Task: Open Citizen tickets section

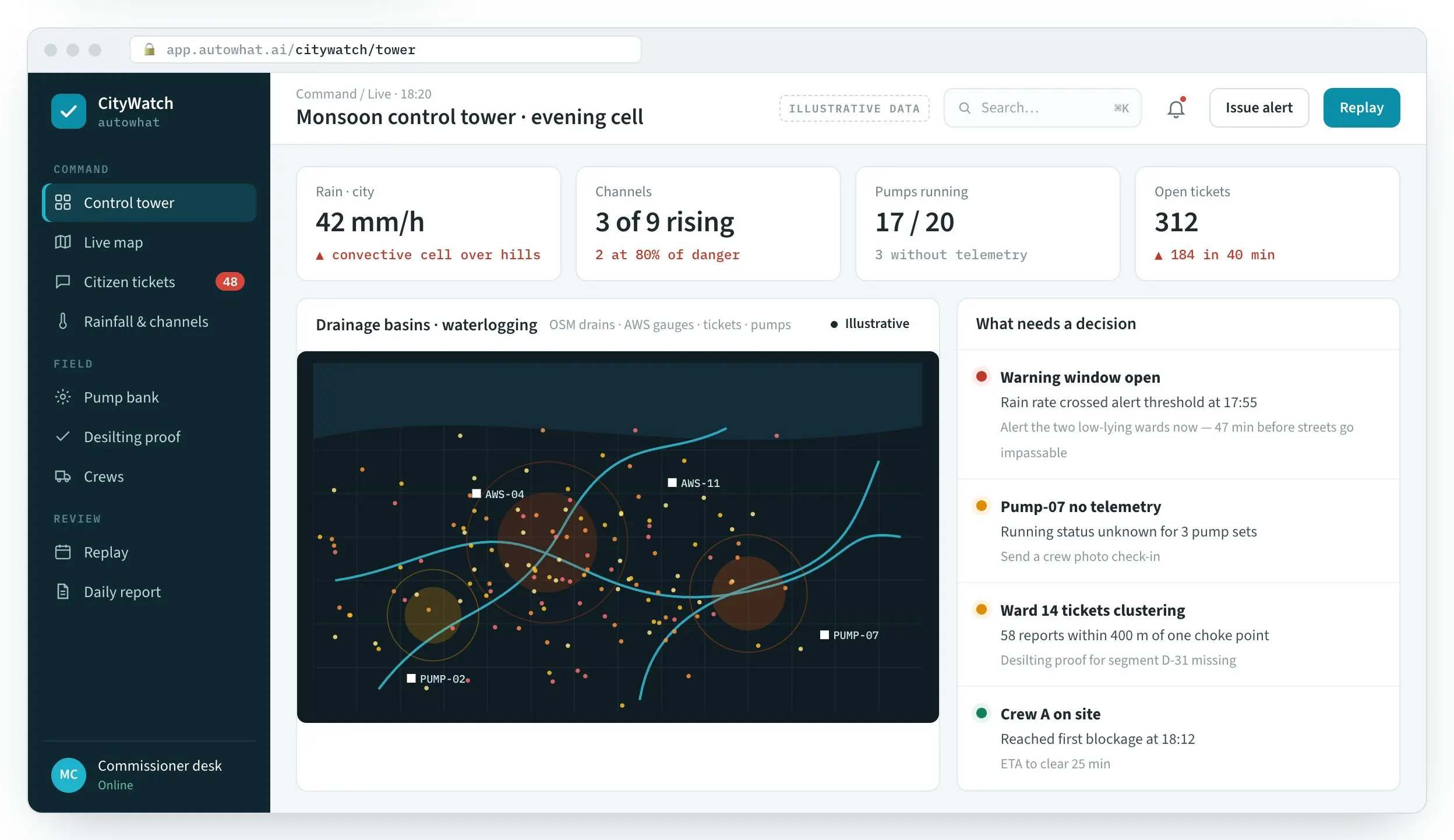Action: (x=149, y=281)
